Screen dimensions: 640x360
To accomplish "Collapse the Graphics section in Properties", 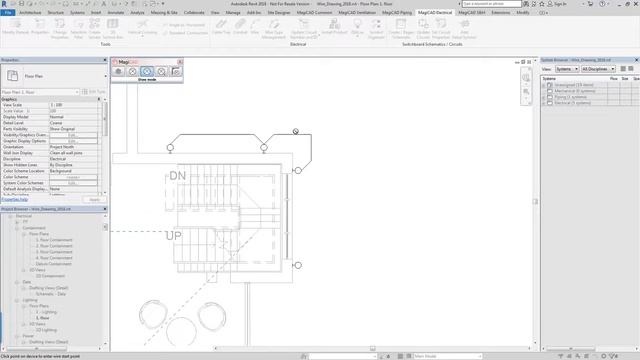I will point(99,99).
